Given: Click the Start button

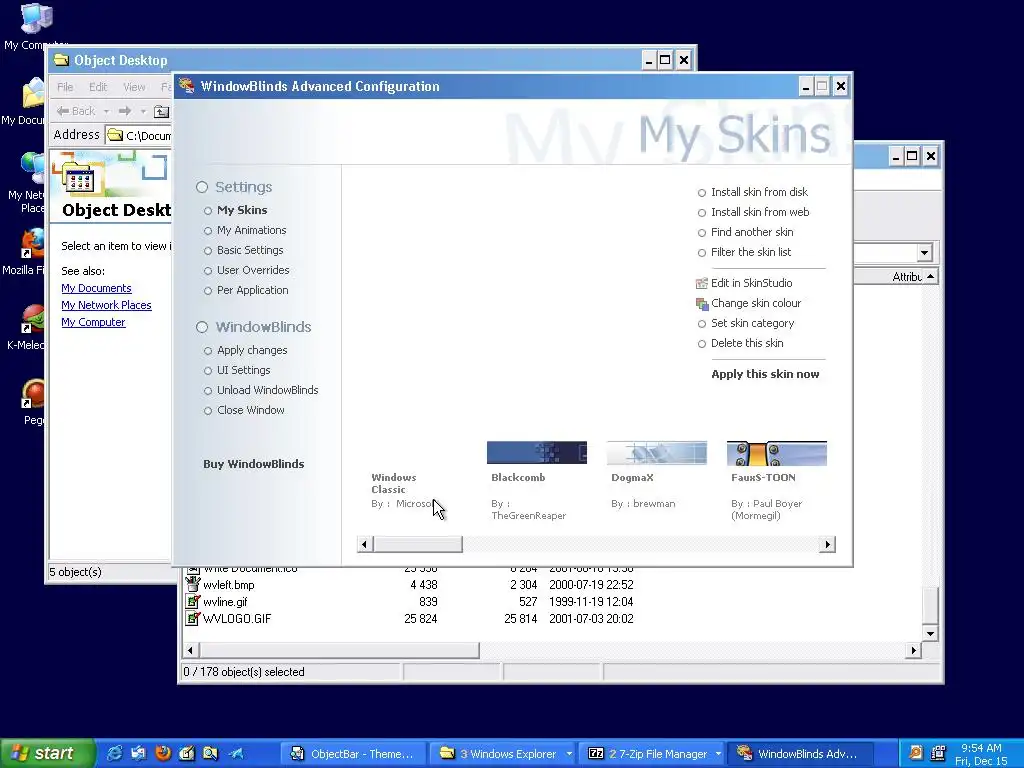Looking at the screenshot, I should pos(47,754).
